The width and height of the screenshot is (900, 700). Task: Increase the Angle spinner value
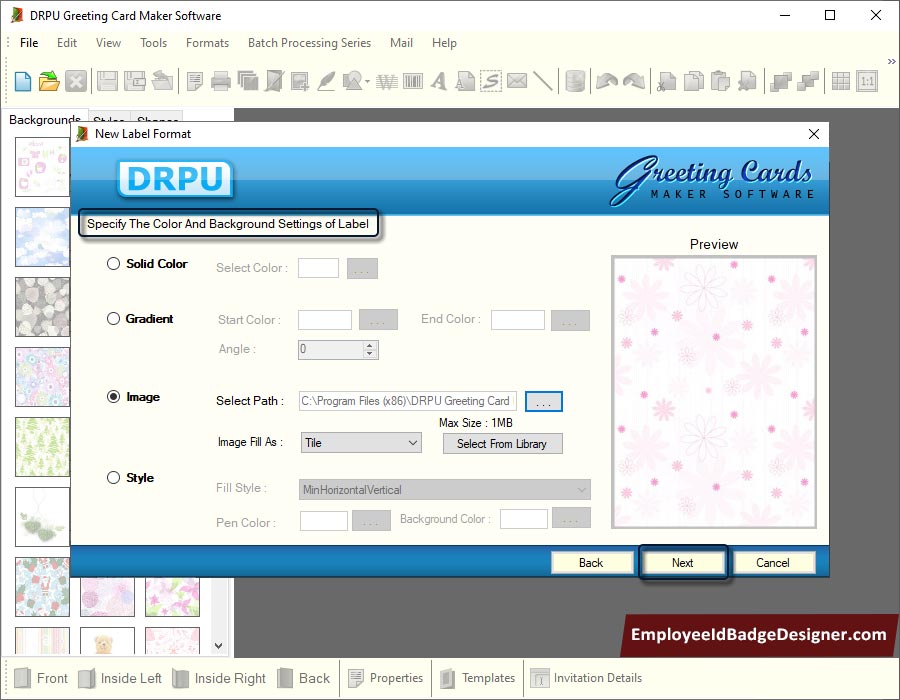coord(370,345)
